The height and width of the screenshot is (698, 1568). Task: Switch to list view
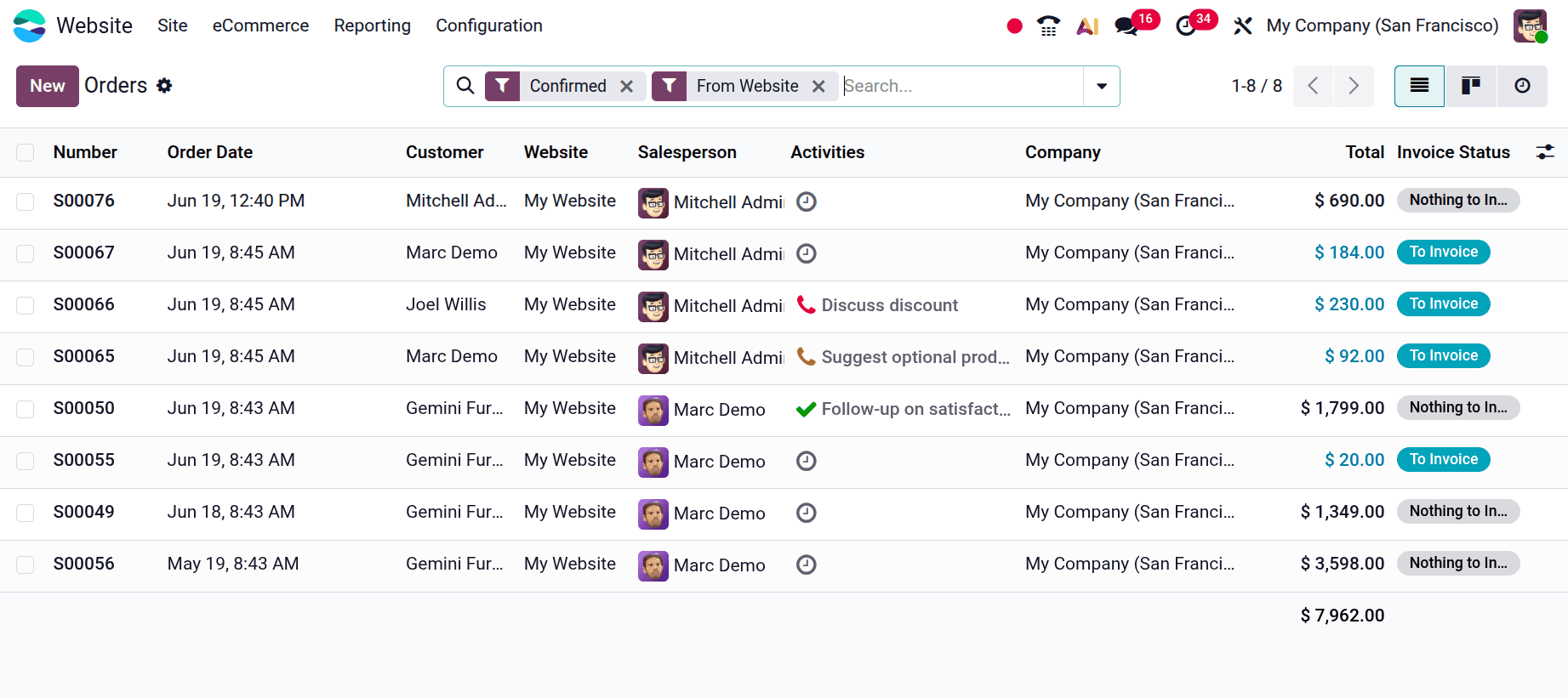[x=1419, y=86]
